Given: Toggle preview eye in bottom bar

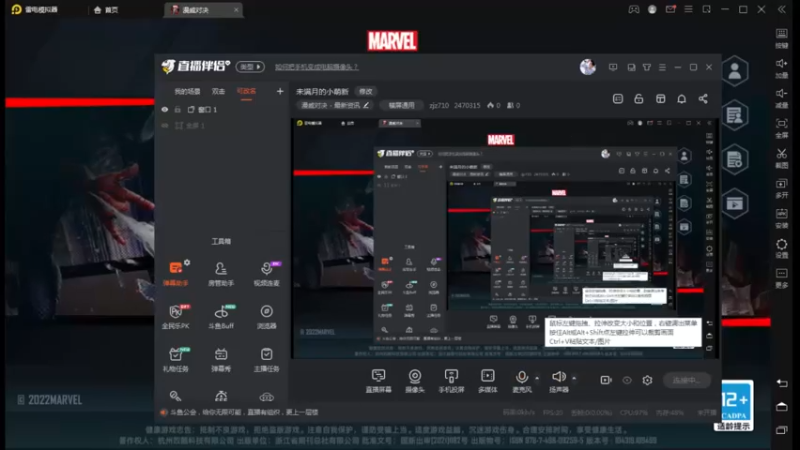Looking at the screenshot, I should 627,380.
